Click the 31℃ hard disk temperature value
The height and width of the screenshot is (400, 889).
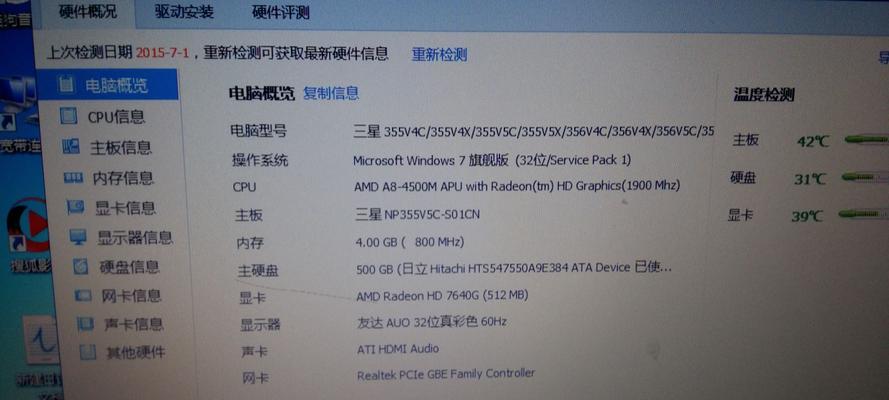810,180
